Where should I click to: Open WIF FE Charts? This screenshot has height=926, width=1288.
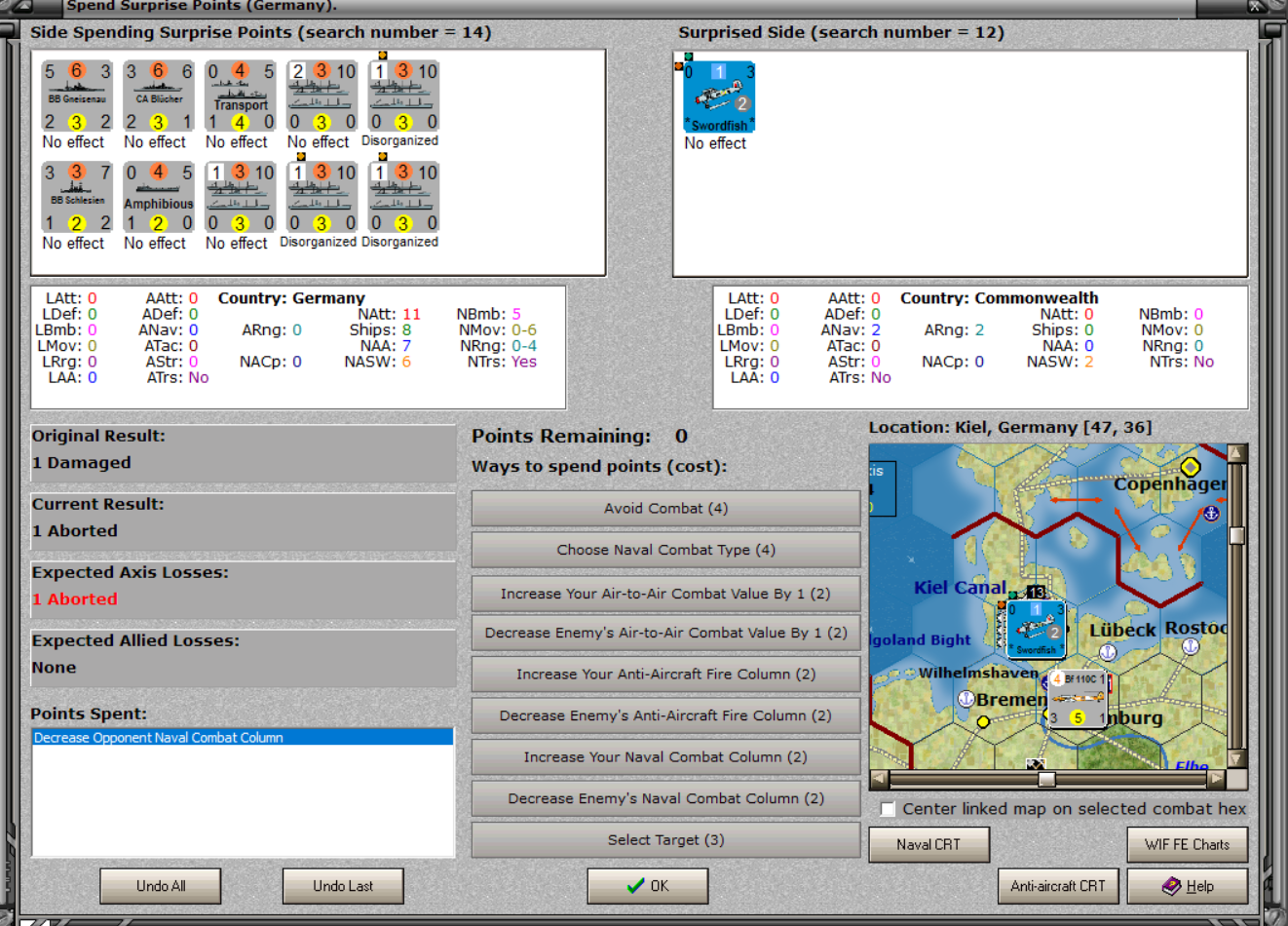point(1188,844)
